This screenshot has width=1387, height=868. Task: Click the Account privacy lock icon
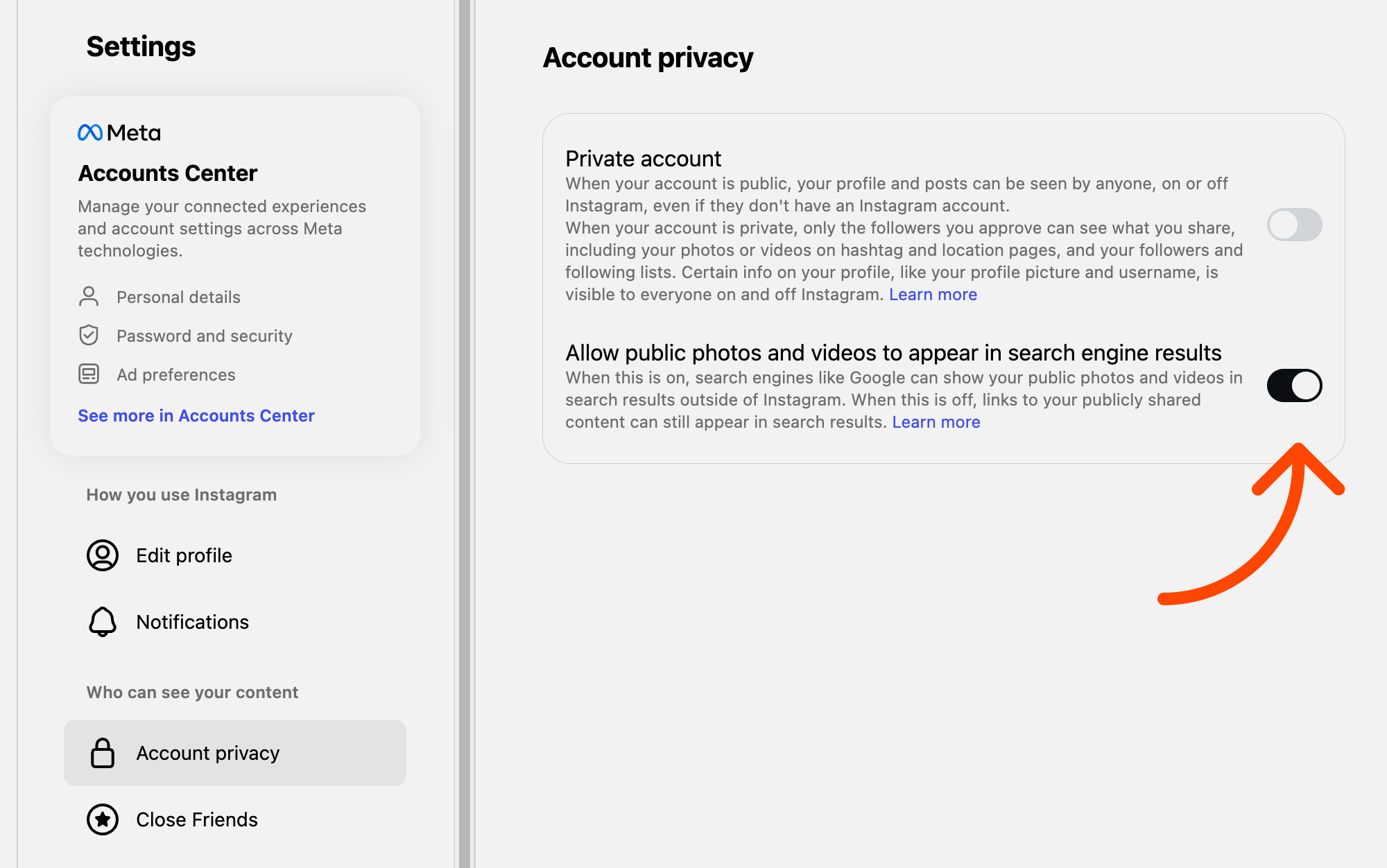click(103, 753)
